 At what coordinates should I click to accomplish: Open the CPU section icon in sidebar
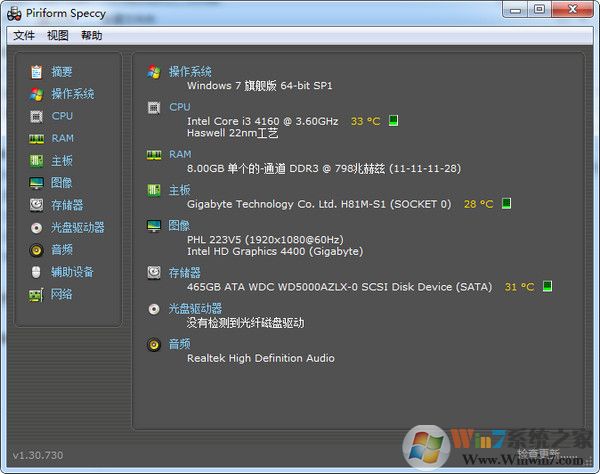coord(37,116)
